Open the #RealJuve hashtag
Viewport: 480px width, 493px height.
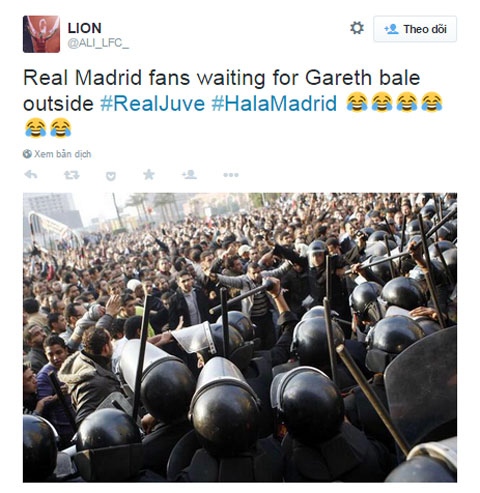coord(152,103)
